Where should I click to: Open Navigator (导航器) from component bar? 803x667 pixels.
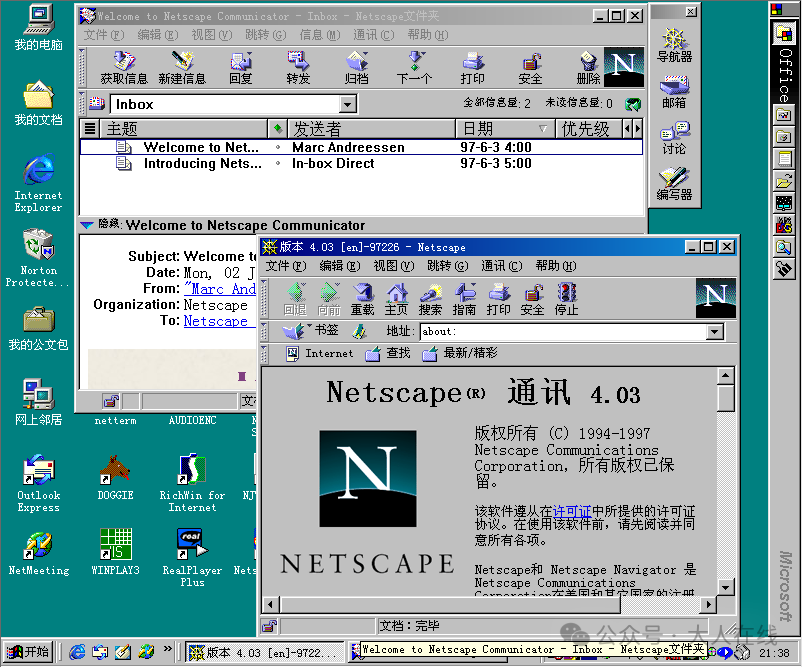pos(674,46)
